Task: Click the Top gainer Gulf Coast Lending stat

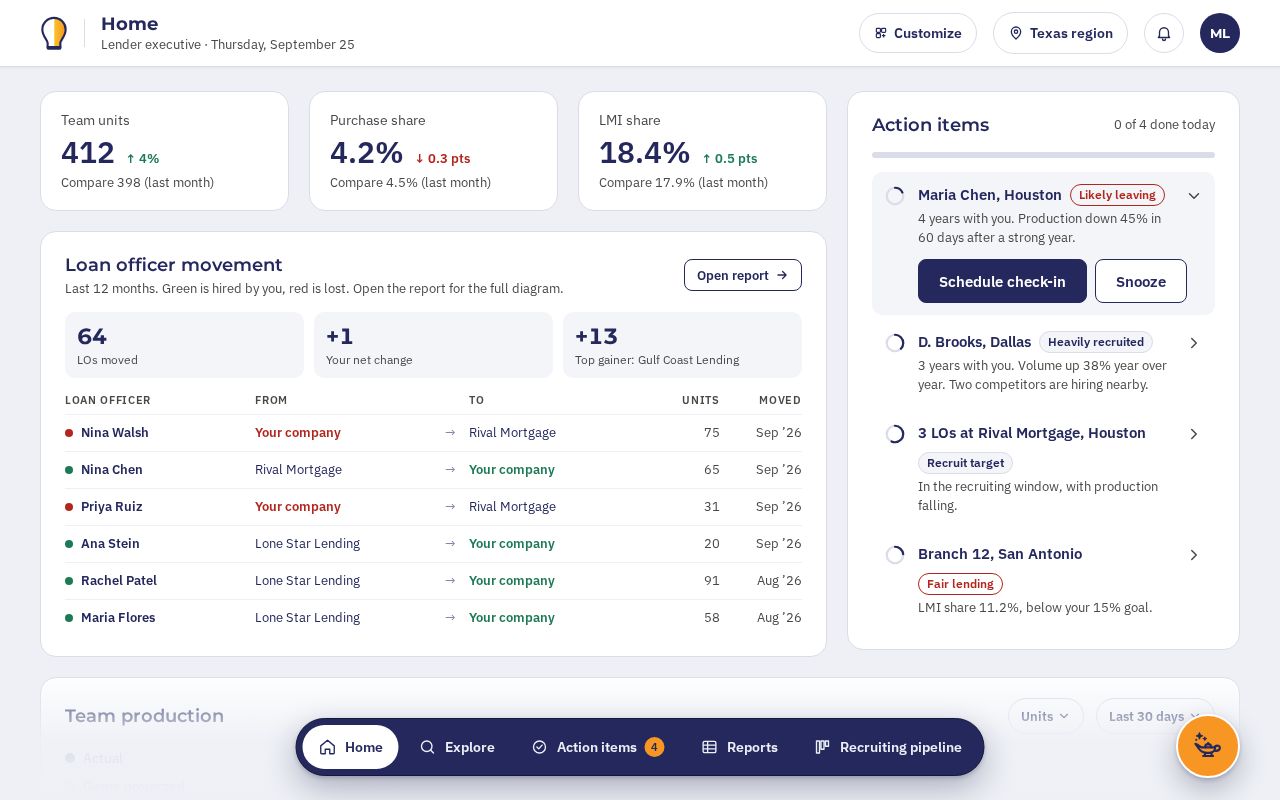Action: tap(682, 345)
